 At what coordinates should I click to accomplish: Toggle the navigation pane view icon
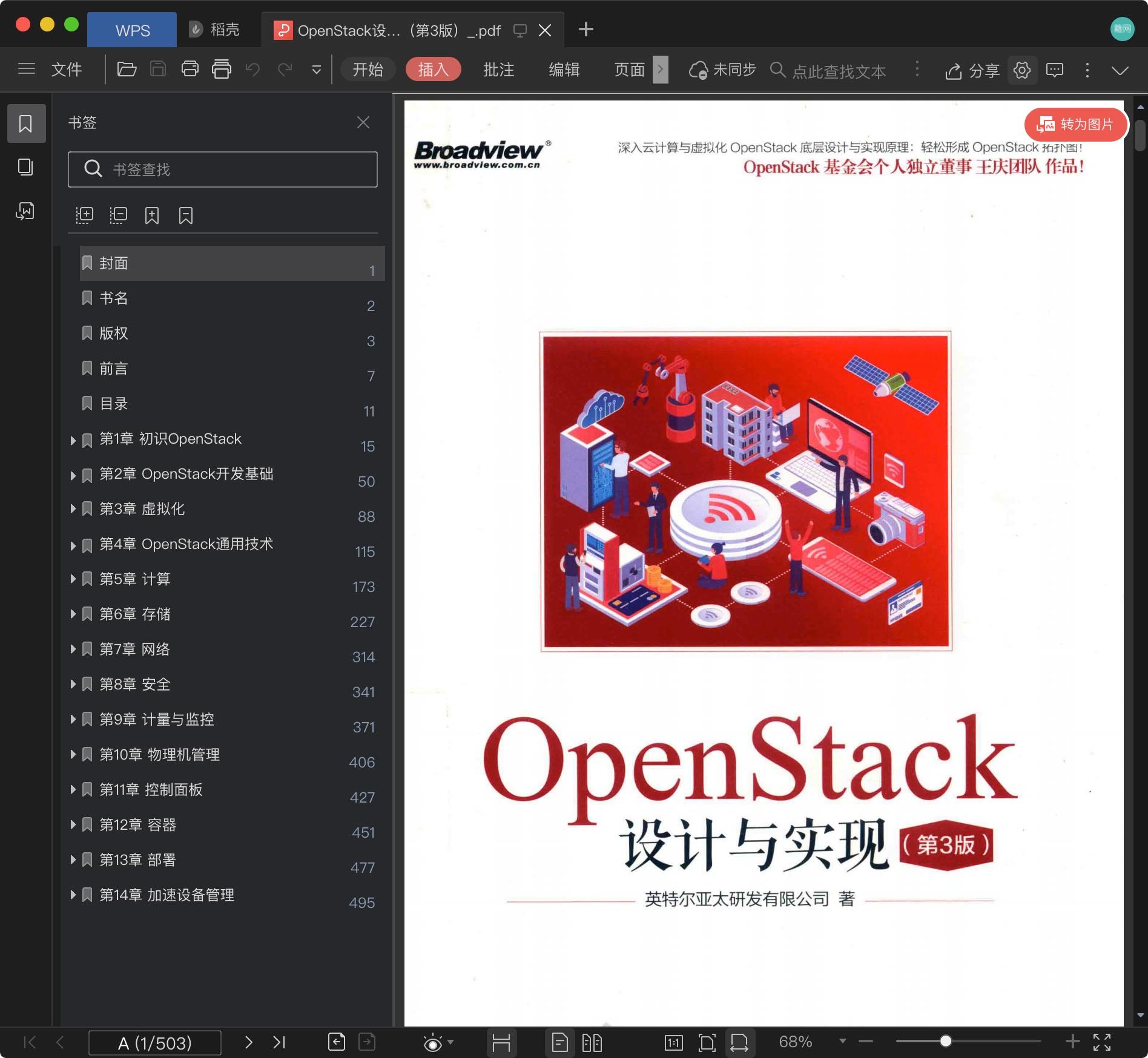pos(501,1043)
